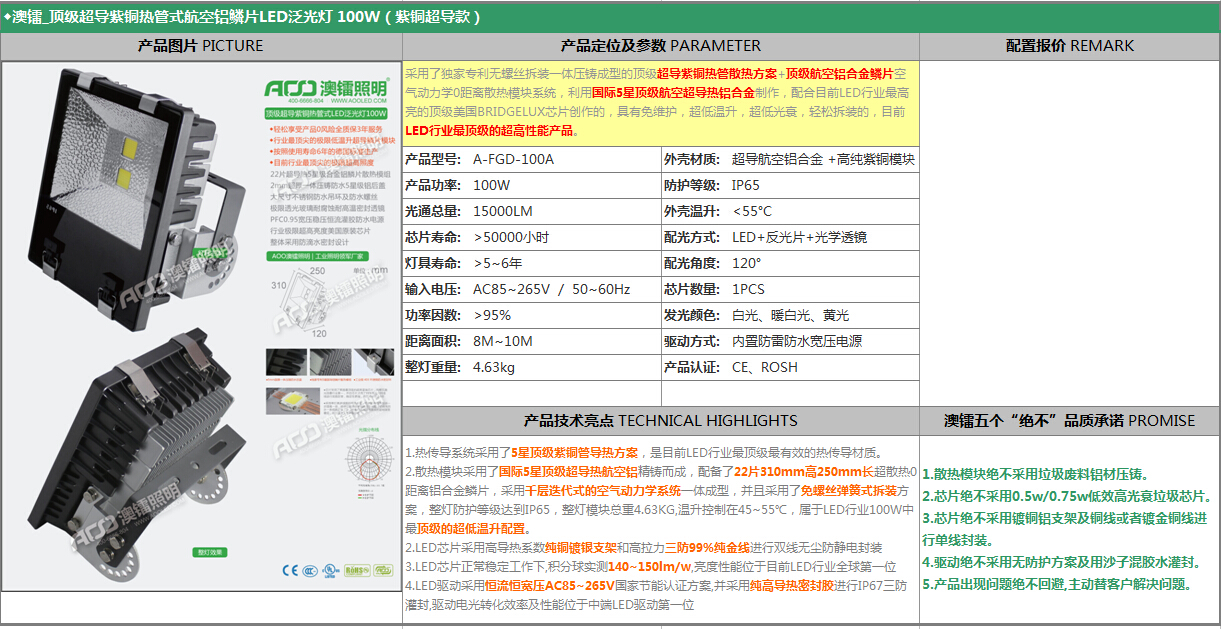
Task: Click the 外壳材质 label cell
Action: tap(692, 160)
